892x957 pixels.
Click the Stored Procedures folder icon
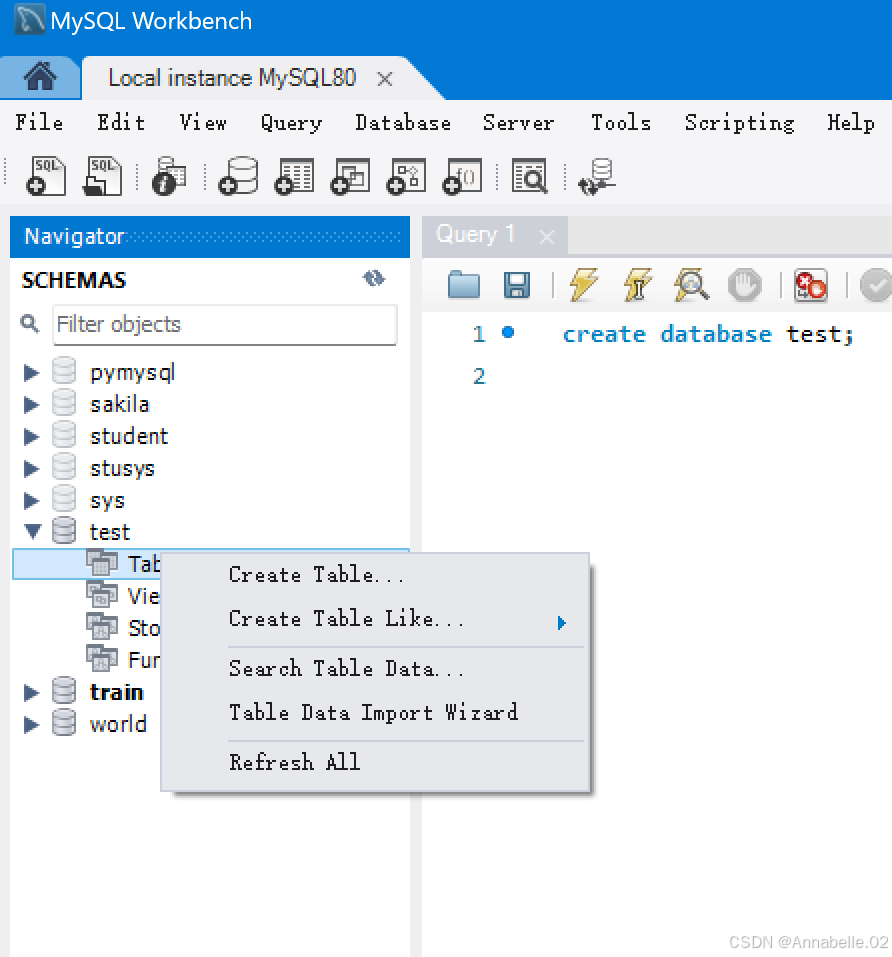pos(101,627)
